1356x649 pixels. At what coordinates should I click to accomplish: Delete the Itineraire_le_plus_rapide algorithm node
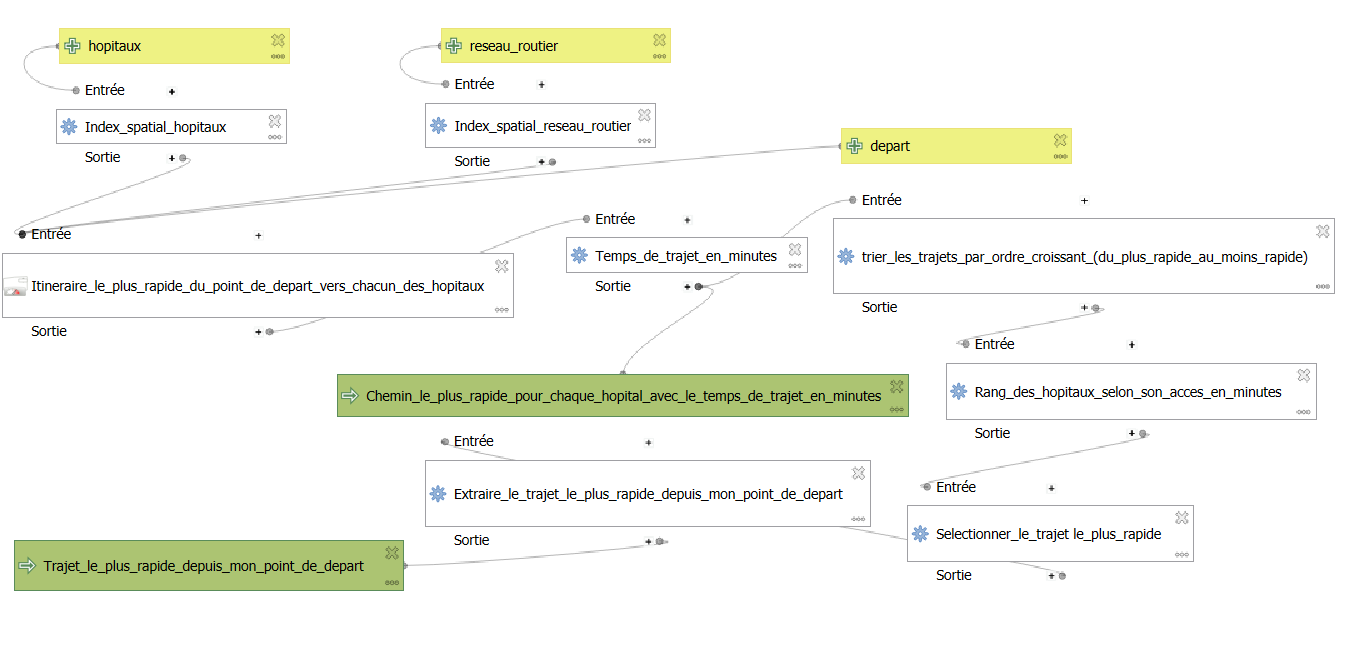tap(503, 266)
